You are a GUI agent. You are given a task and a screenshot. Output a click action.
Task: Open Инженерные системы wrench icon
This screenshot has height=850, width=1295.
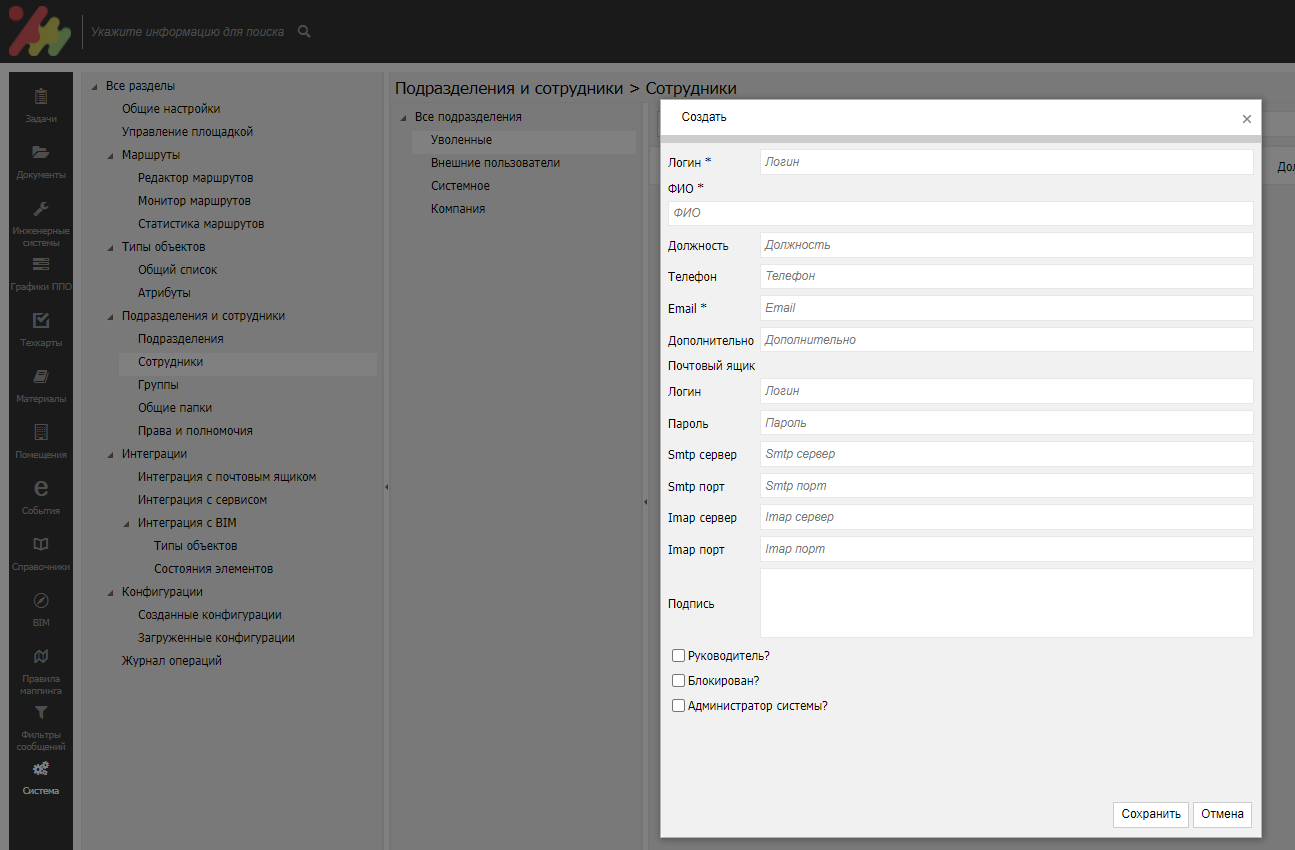41,209
